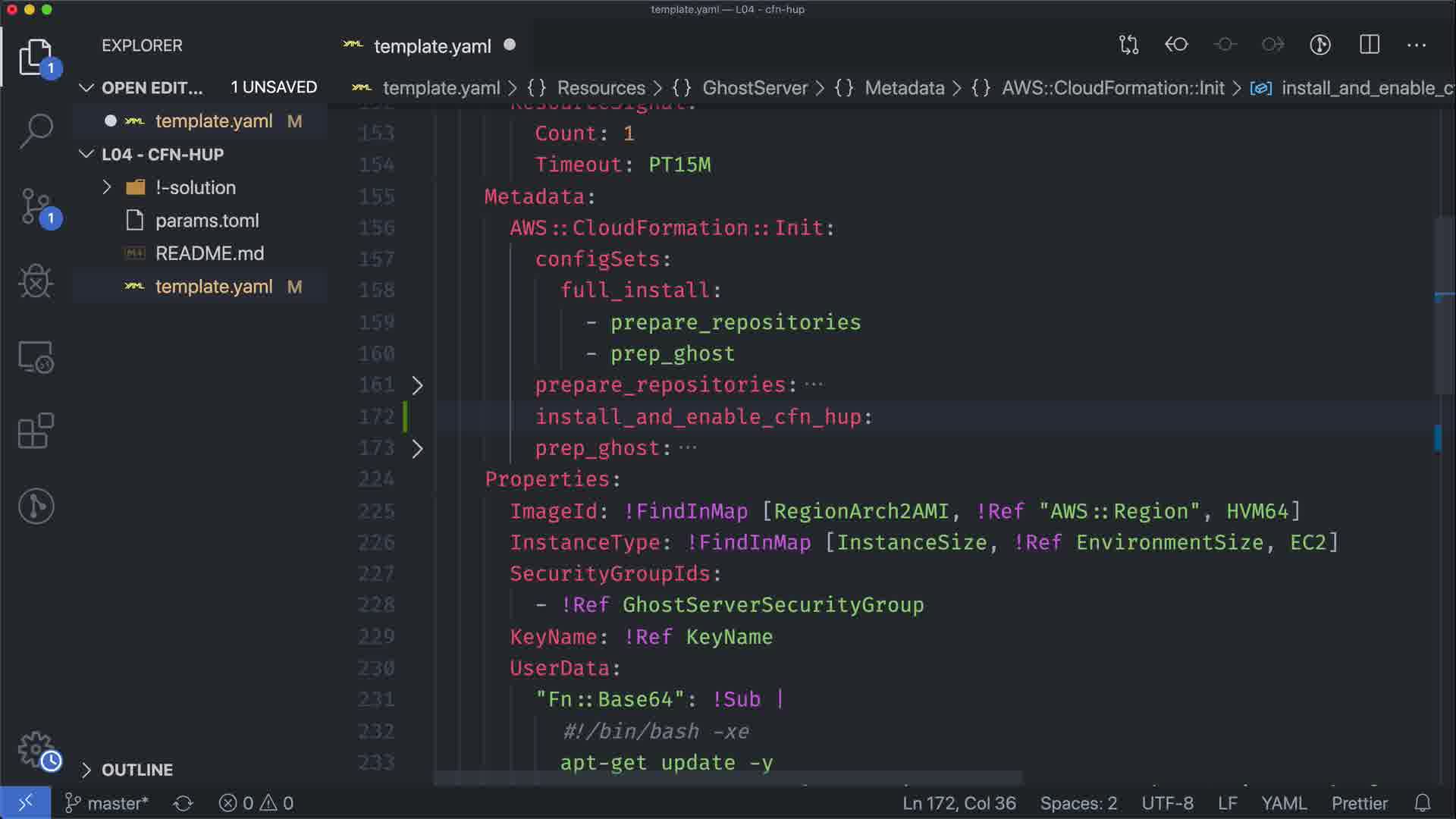Click the master branch in status bar
1456x819 pixels.
107,803
